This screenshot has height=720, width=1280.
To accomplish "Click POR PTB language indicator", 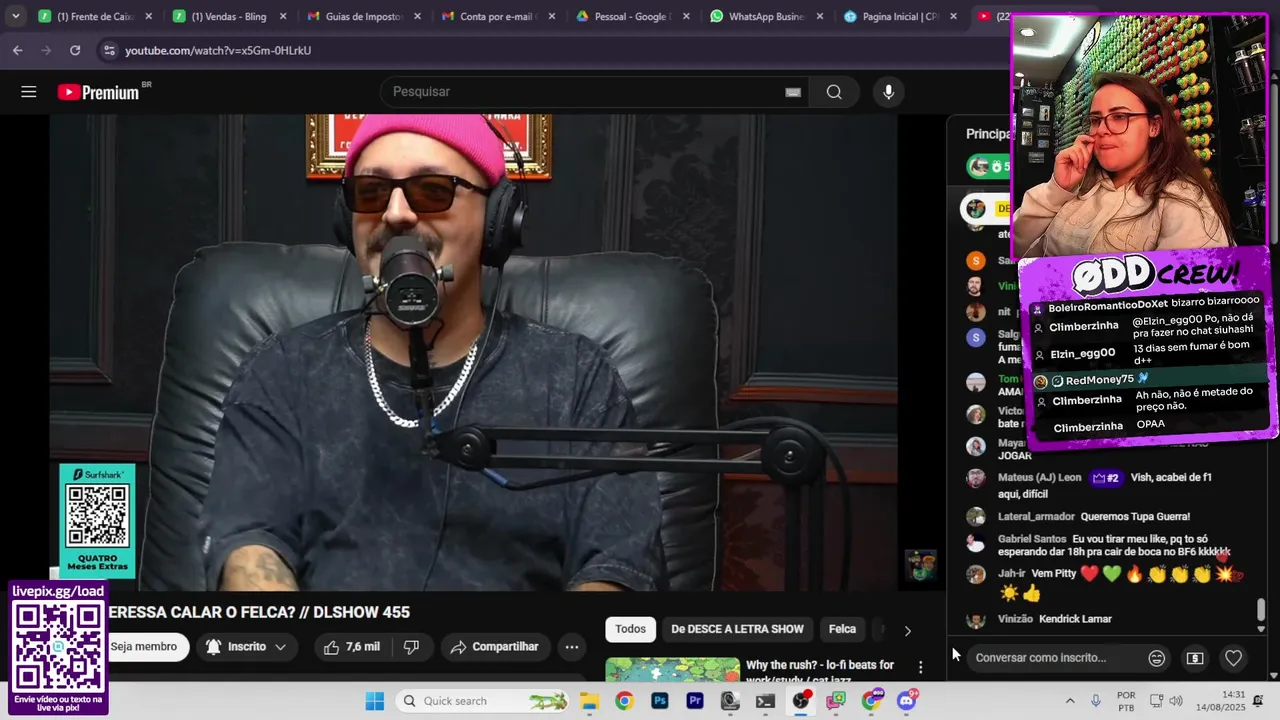I will (1127, 701).
